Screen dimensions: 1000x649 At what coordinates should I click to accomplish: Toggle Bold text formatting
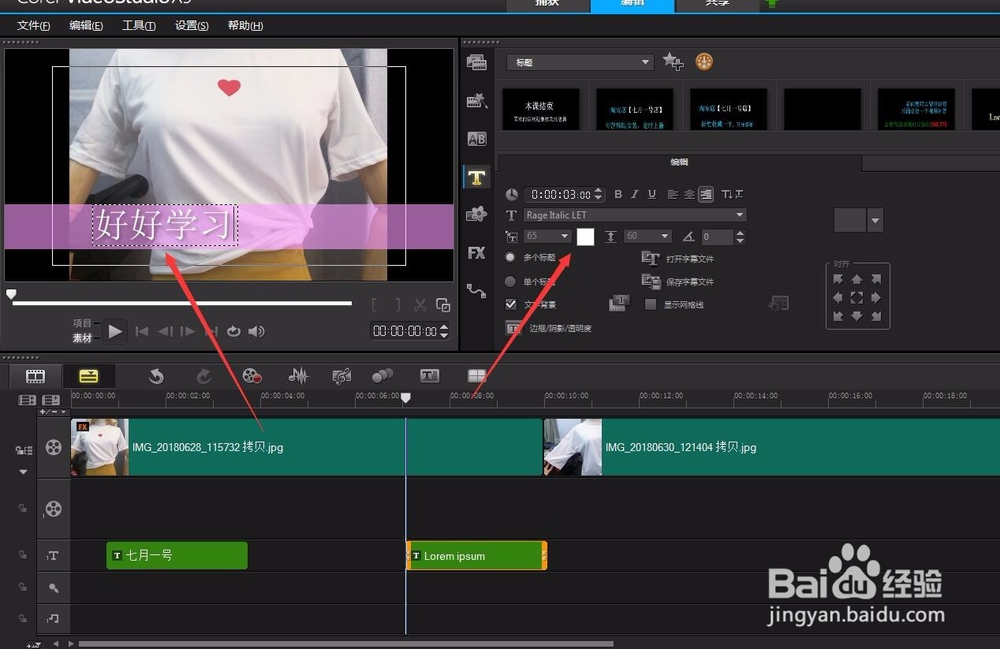click(618, 194)
